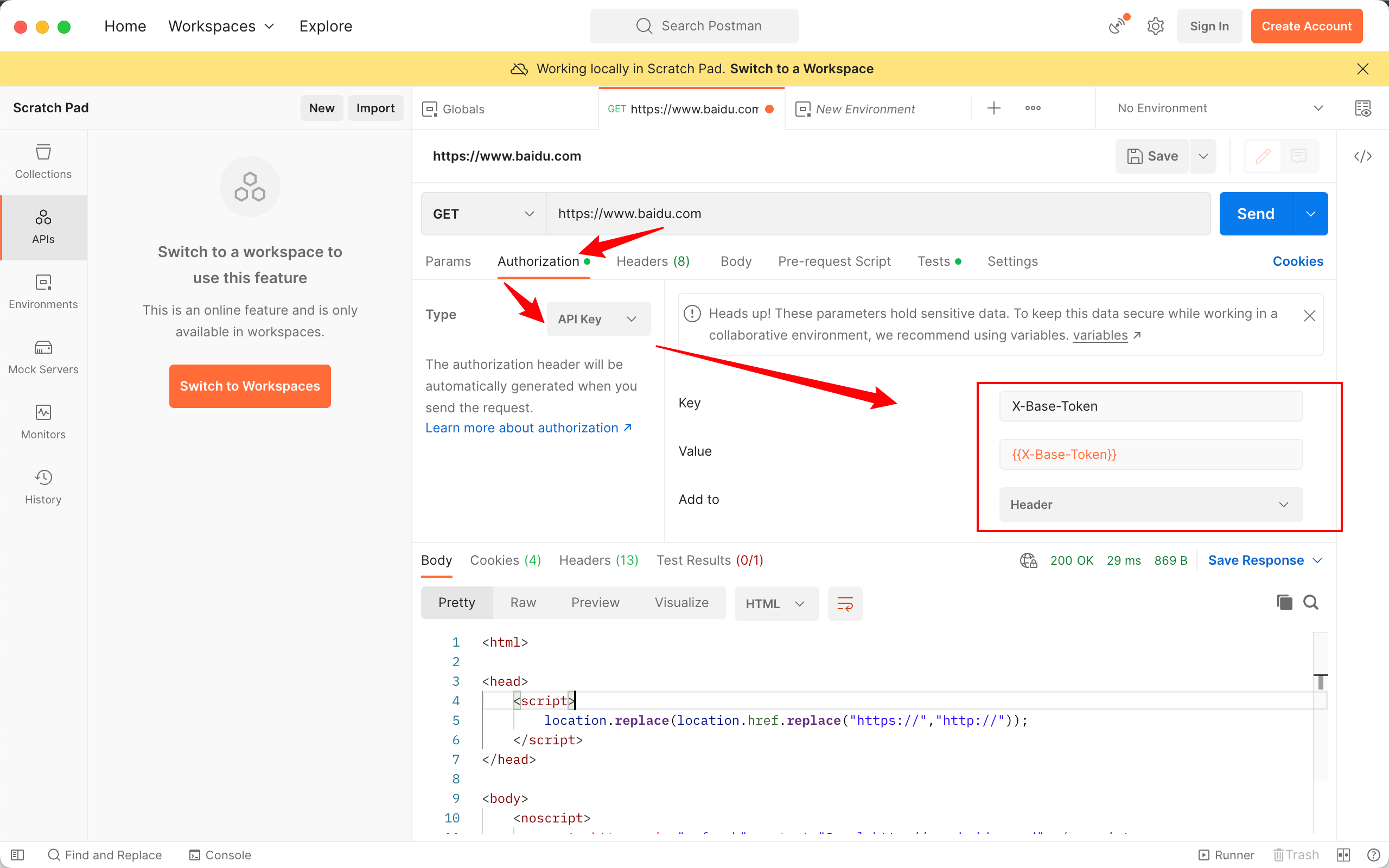
Task: Search within the response body
Action: tap(1311, 602)
